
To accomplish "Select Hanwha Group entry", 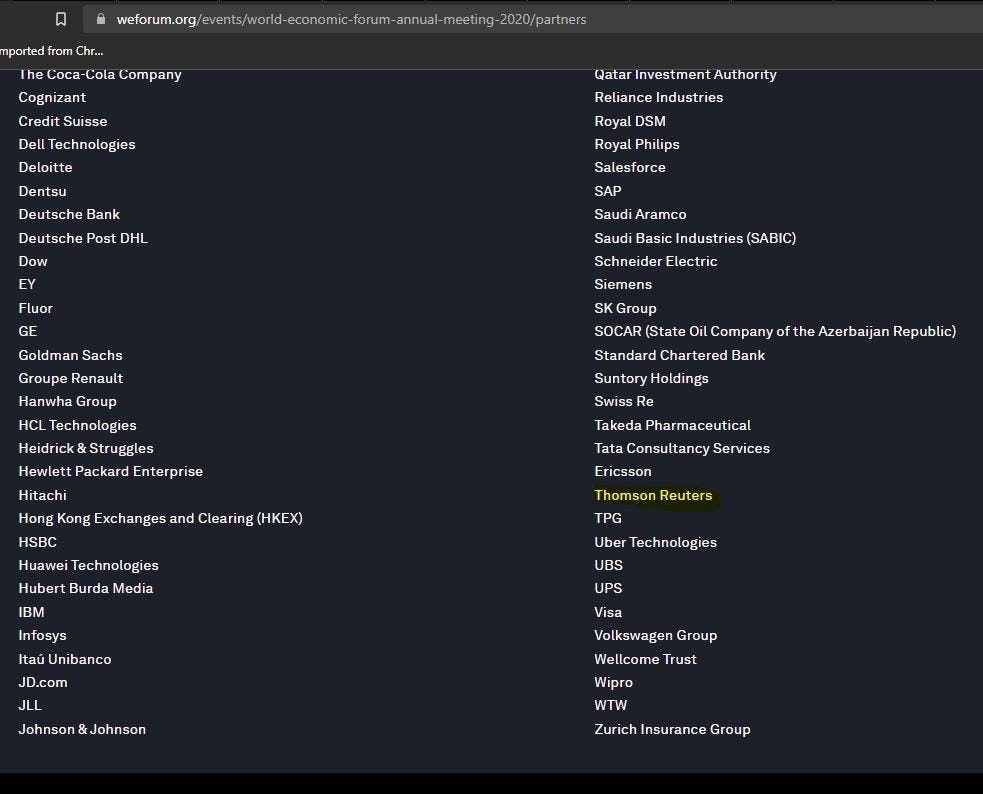I will point(67,401).
